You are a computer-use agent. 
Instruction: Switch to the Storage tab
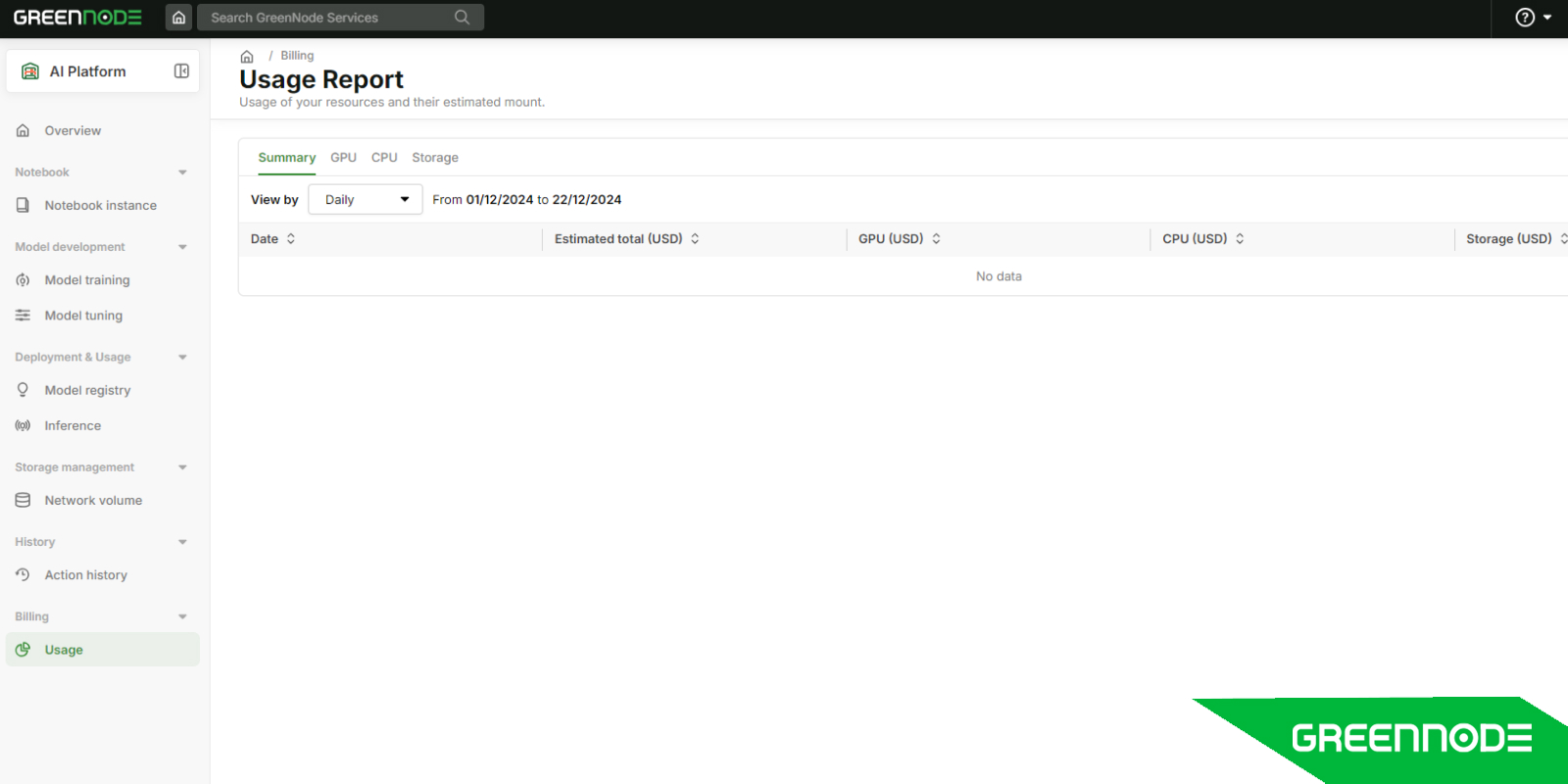[435, 158]
